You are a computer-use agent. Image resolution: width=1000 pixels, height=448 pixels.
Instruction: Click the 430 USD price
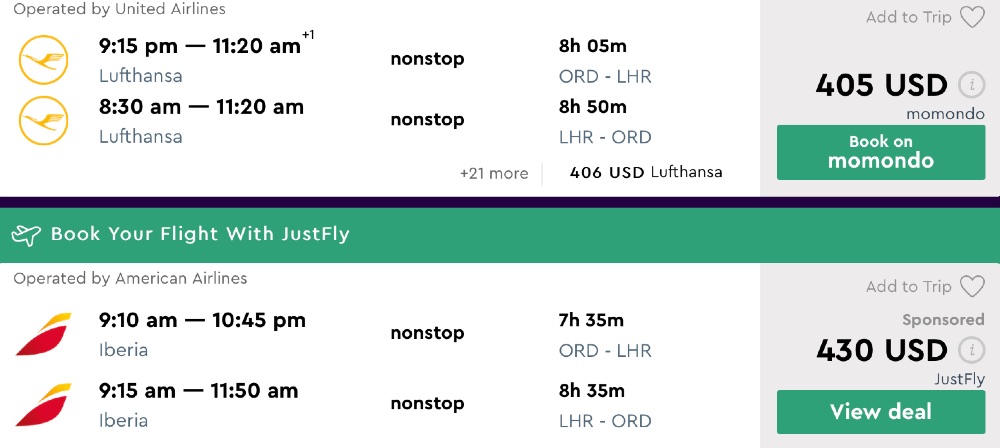[881, 351]
